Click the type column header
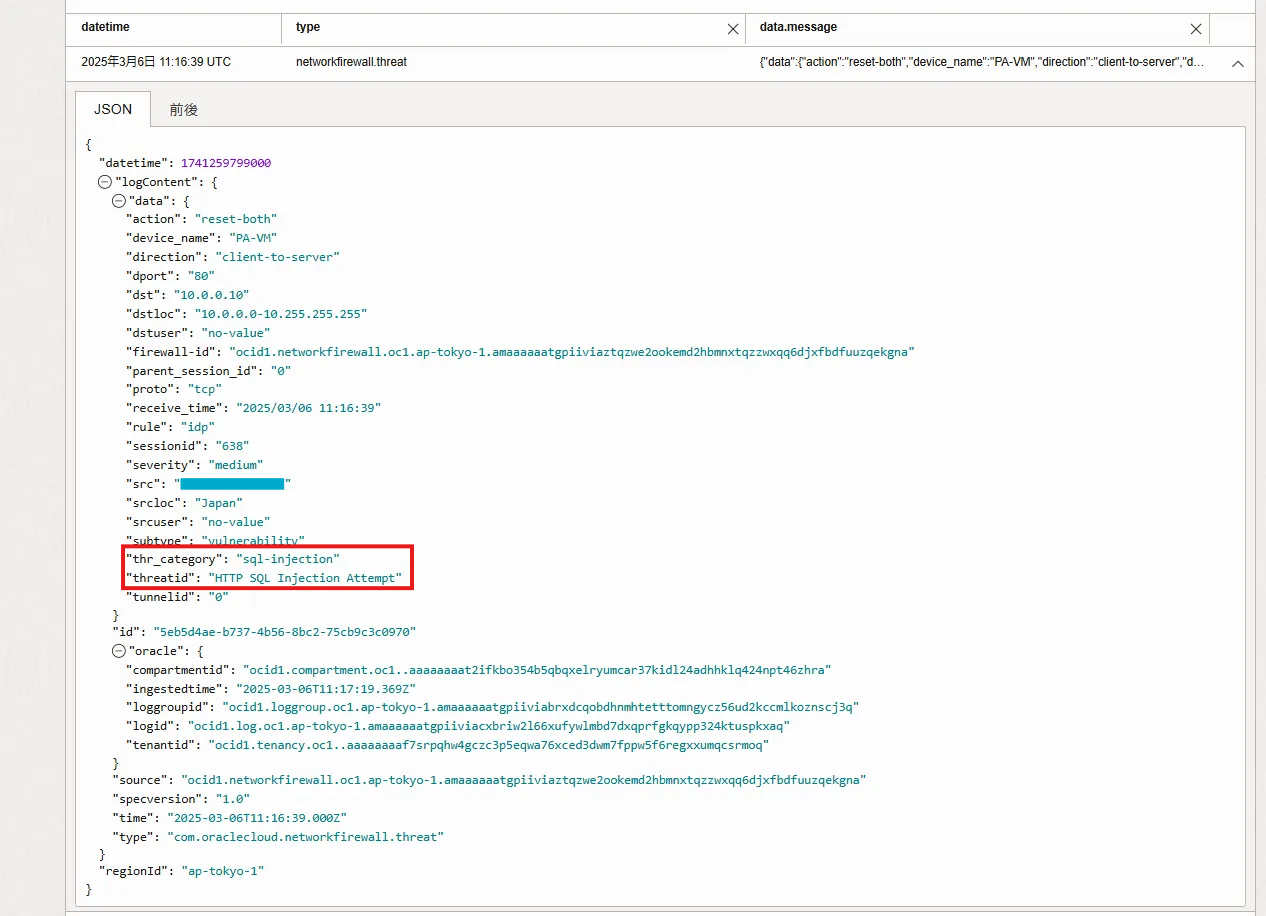Viewport: 1266px width, 916px height. (x=308, y=28)
